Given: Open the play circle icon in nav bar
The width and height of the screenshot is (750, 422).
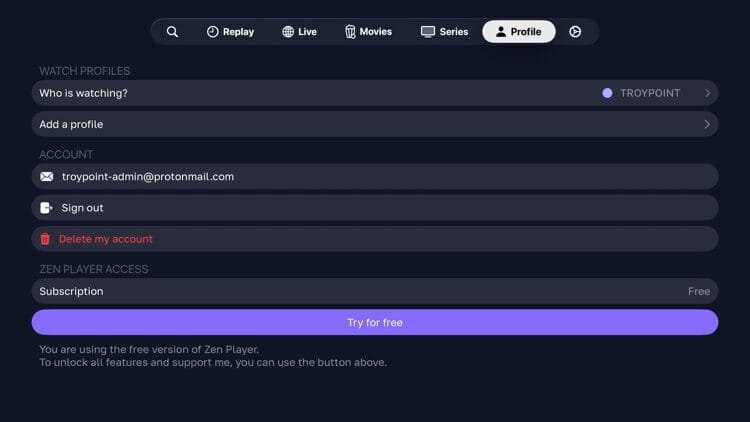Looking at the screenshot, I should 575,32.
